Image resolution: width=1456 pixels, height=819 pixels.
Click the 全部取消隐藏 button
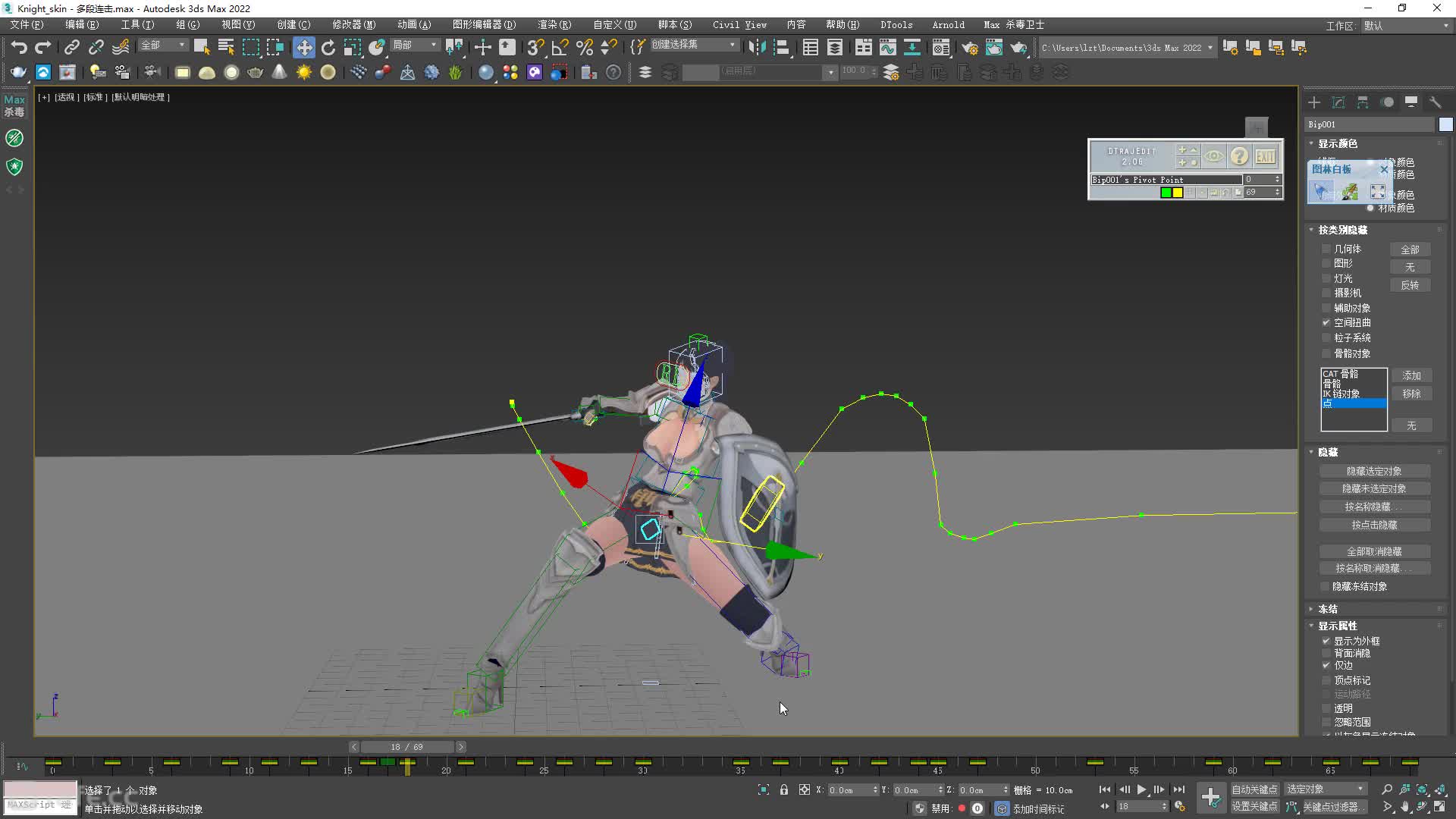pos(1374,551)
